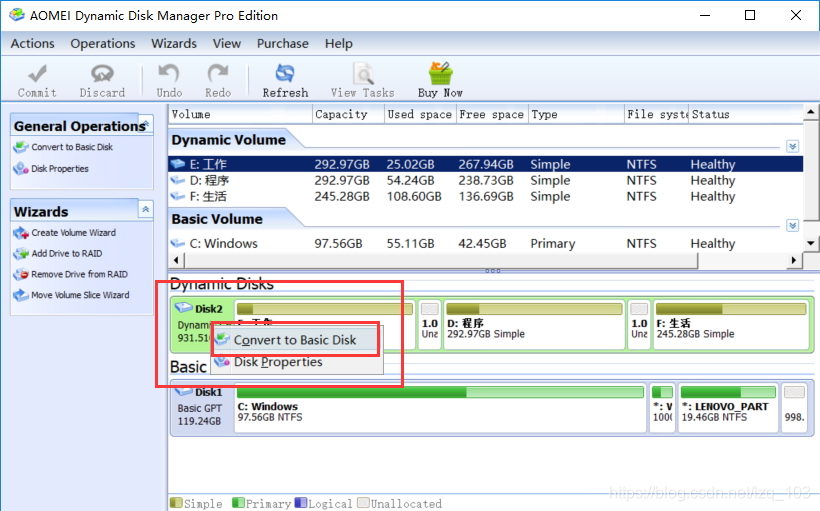Choose Convert to Basic Disk in context menu
820x511 pixels.
(297, 339)
